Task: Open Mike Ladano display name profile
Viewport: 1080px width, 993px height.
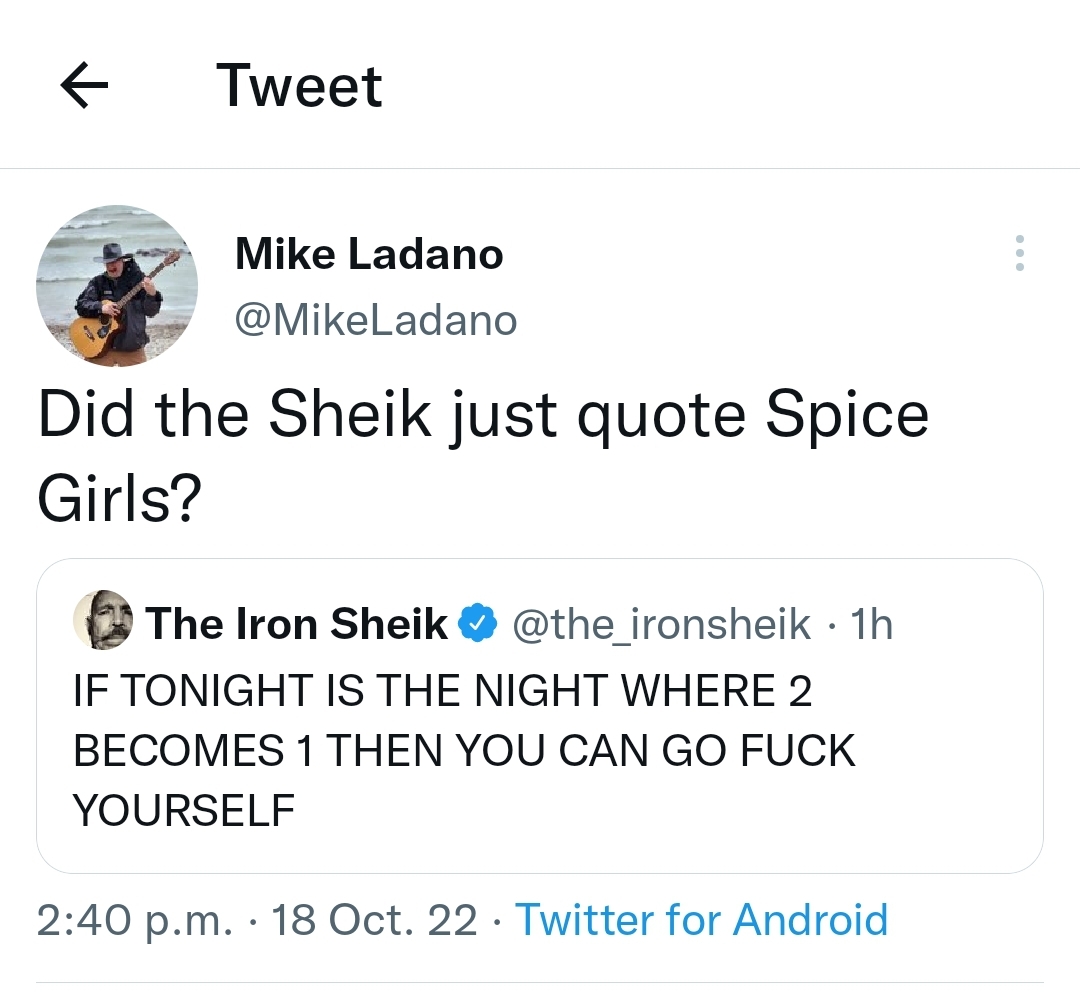Action: click(368, 254)
